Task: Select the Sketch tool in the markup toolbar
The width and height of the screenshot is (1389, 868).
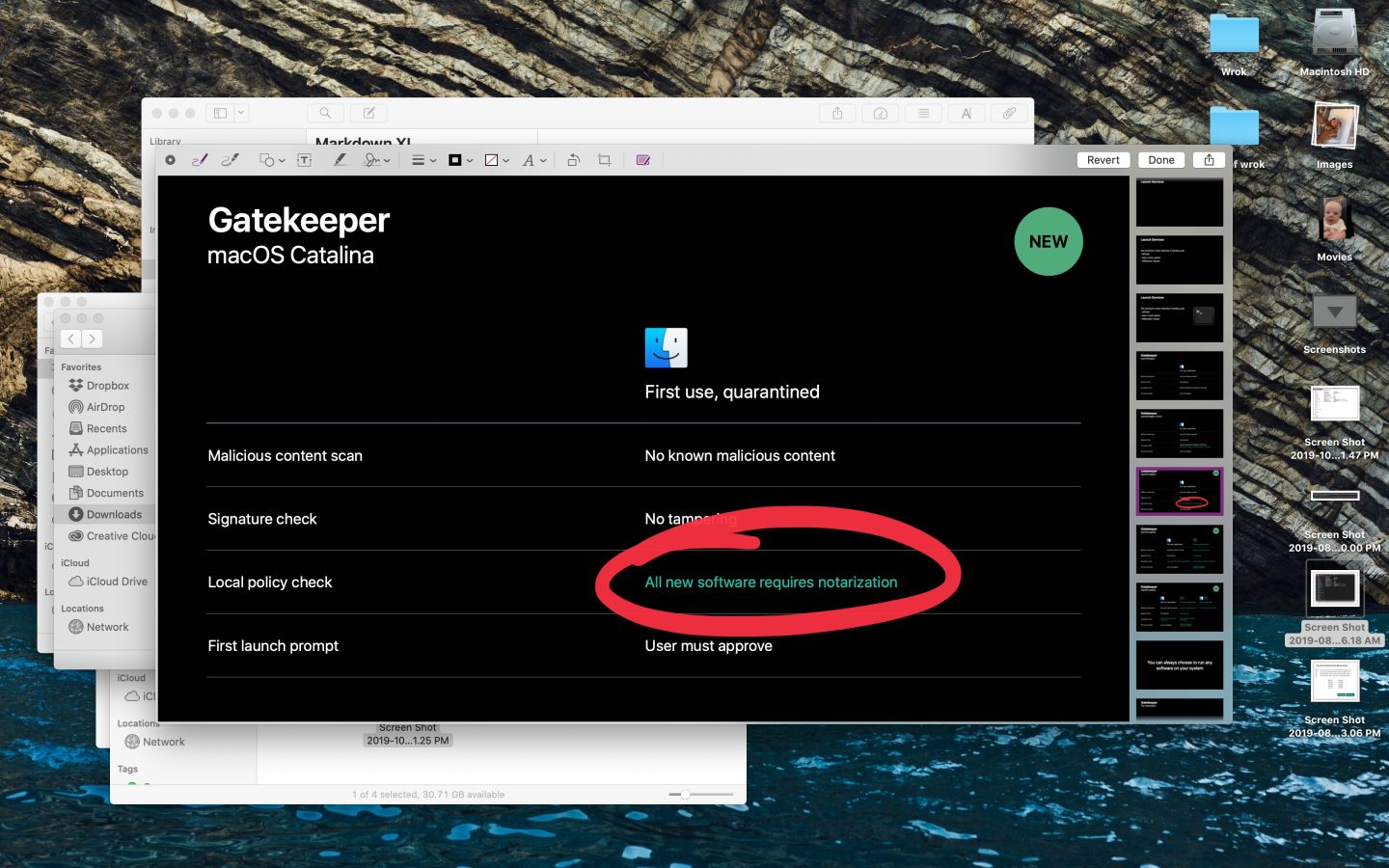Action: [x=200, y=159]
